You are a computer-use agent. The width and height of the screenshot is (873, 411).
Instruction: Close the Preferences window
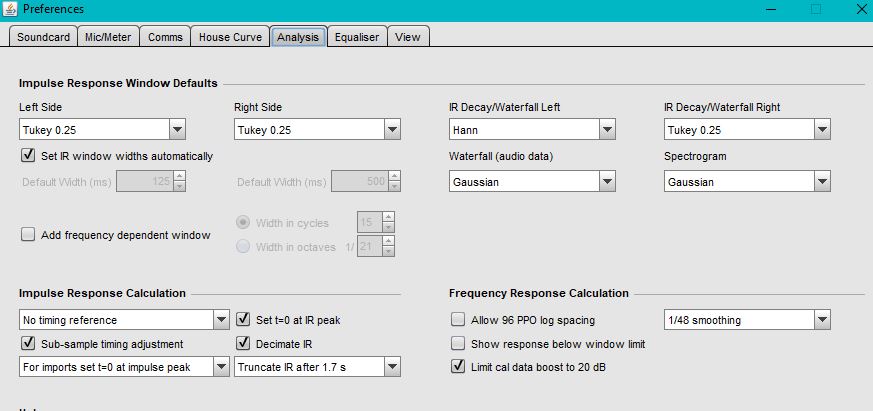click(861, 9)
